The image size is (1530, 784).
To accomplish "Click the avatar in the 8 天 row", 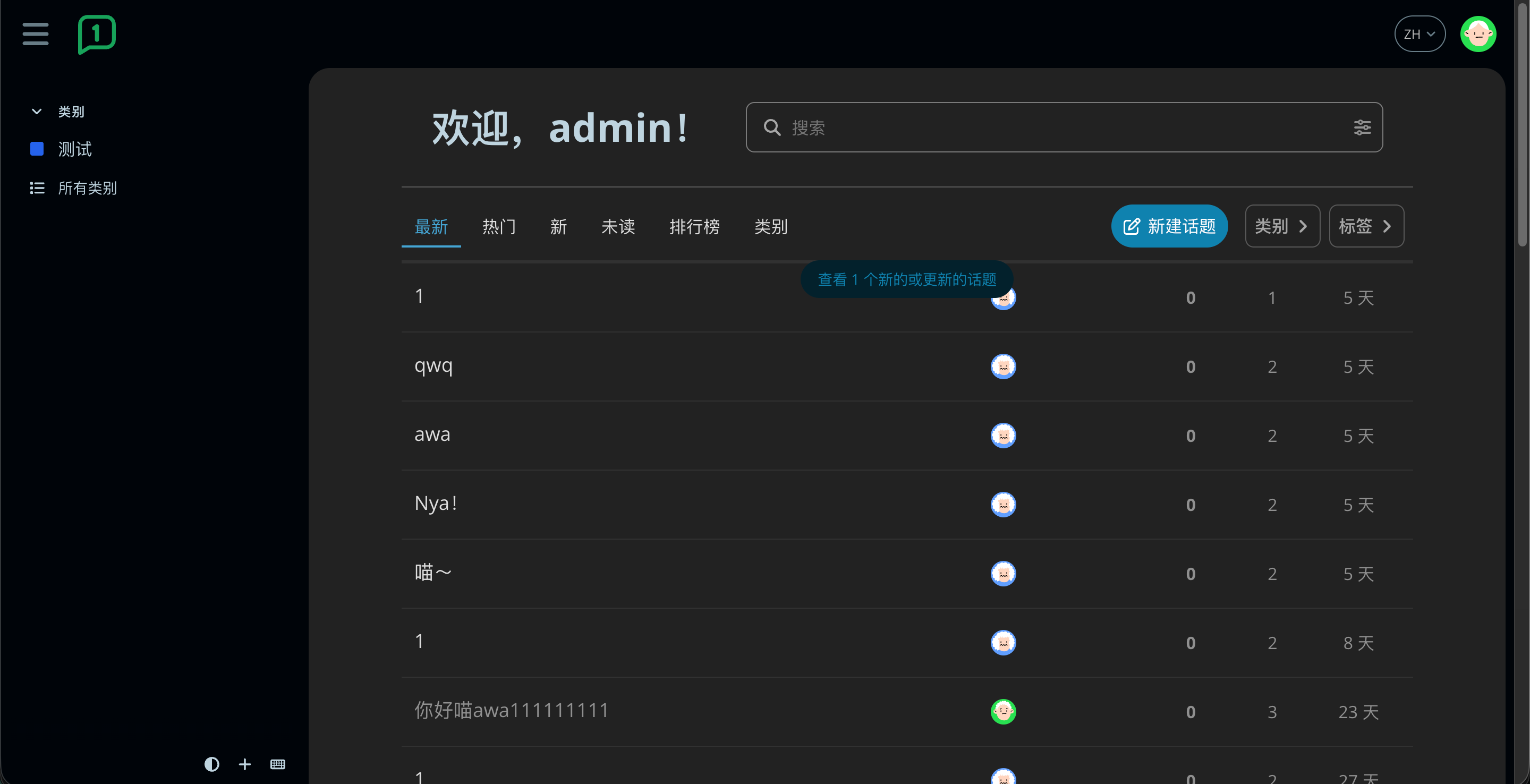I will [1003, 643].
